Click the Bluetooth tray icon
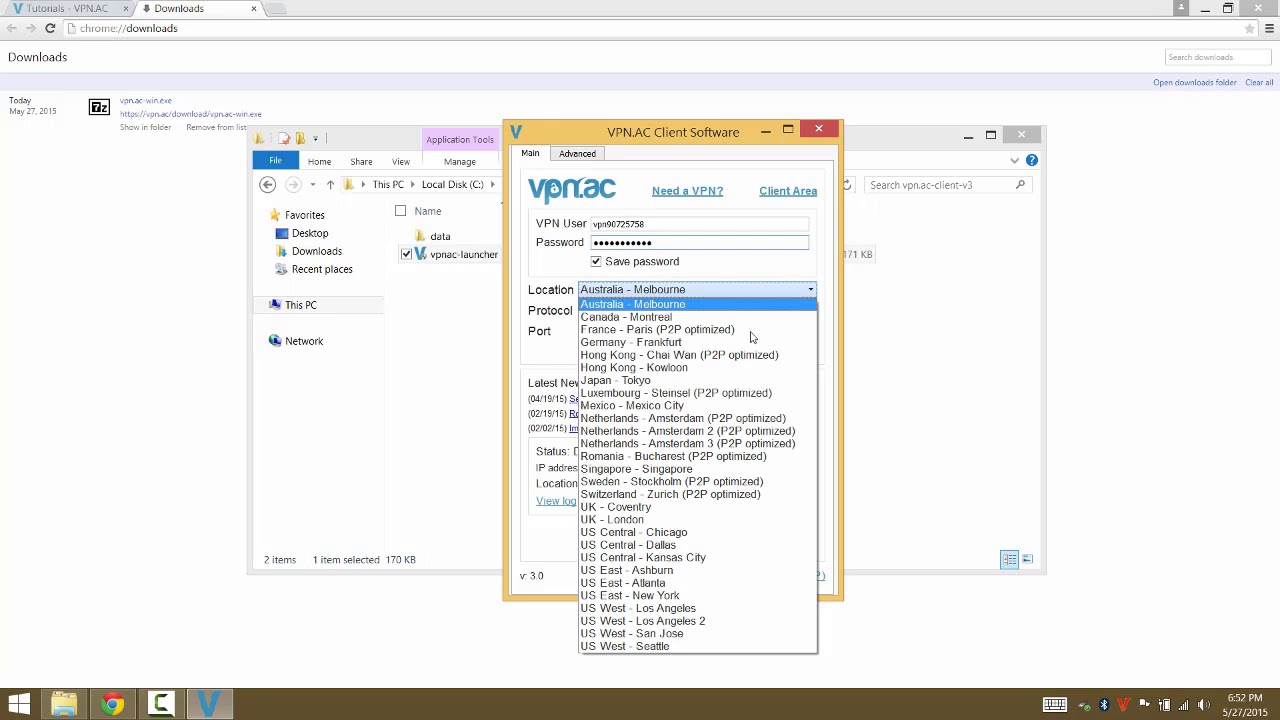 (x=1104, y=705)
